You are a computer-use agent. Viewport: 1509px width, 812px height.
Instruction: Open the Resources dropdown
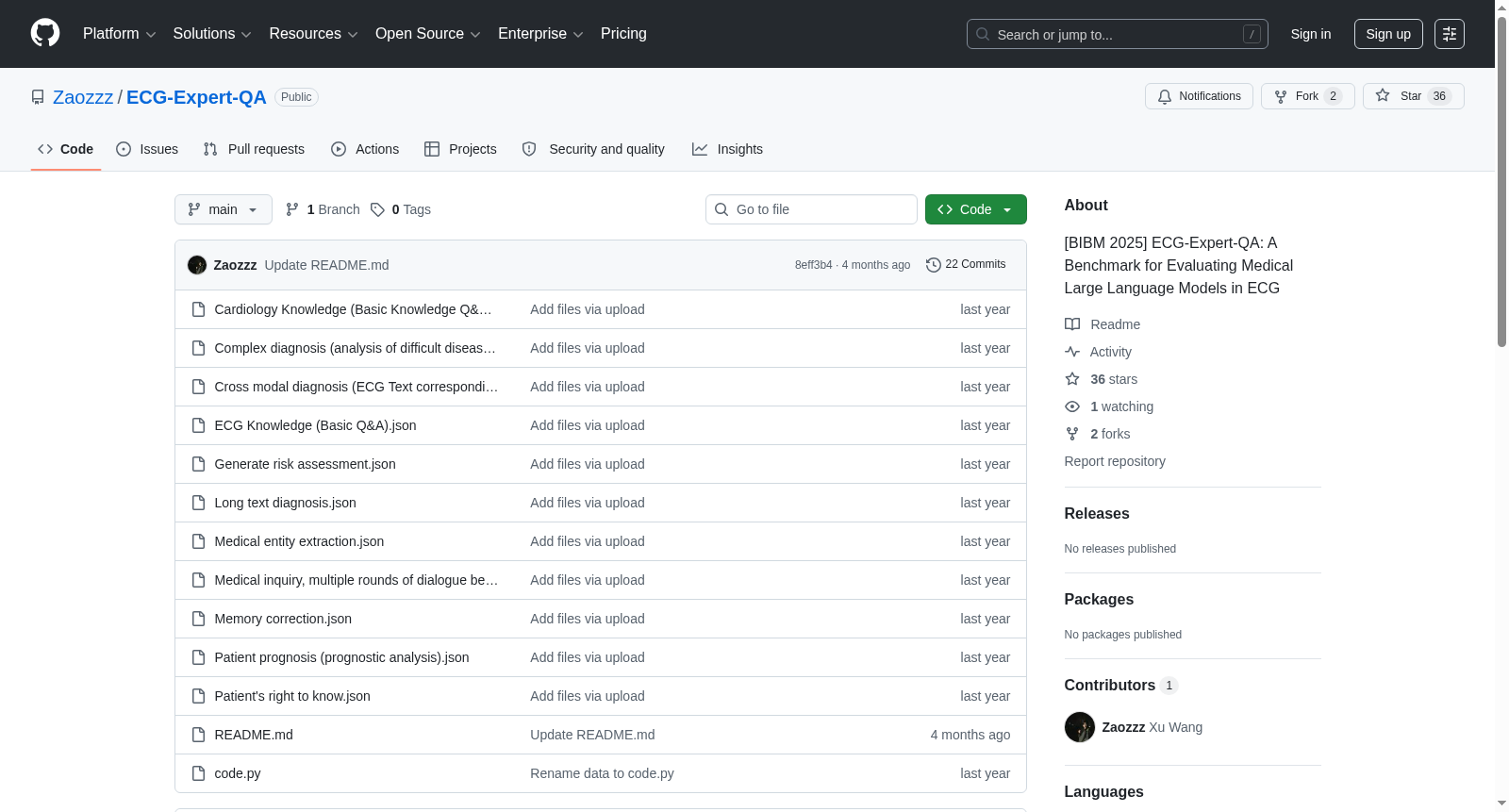313,34
